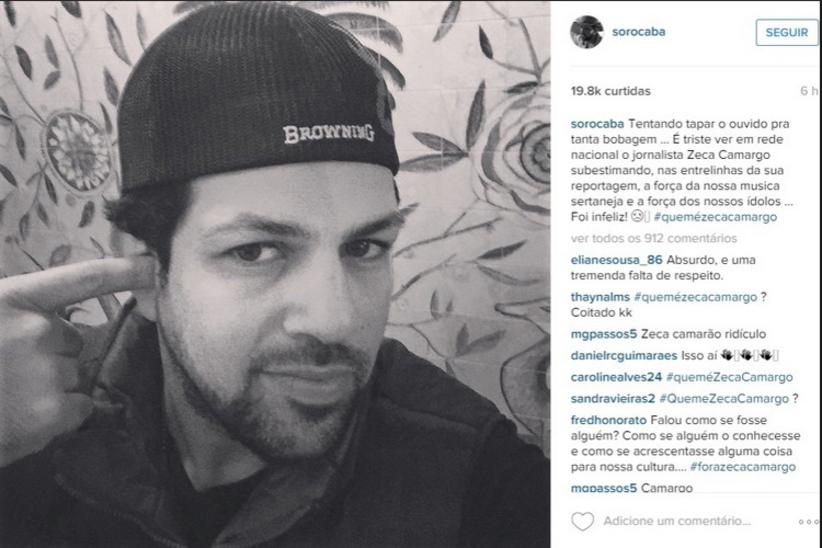Open sorocaba username in the caption
The image size is (822, 548).
point(597,124)
